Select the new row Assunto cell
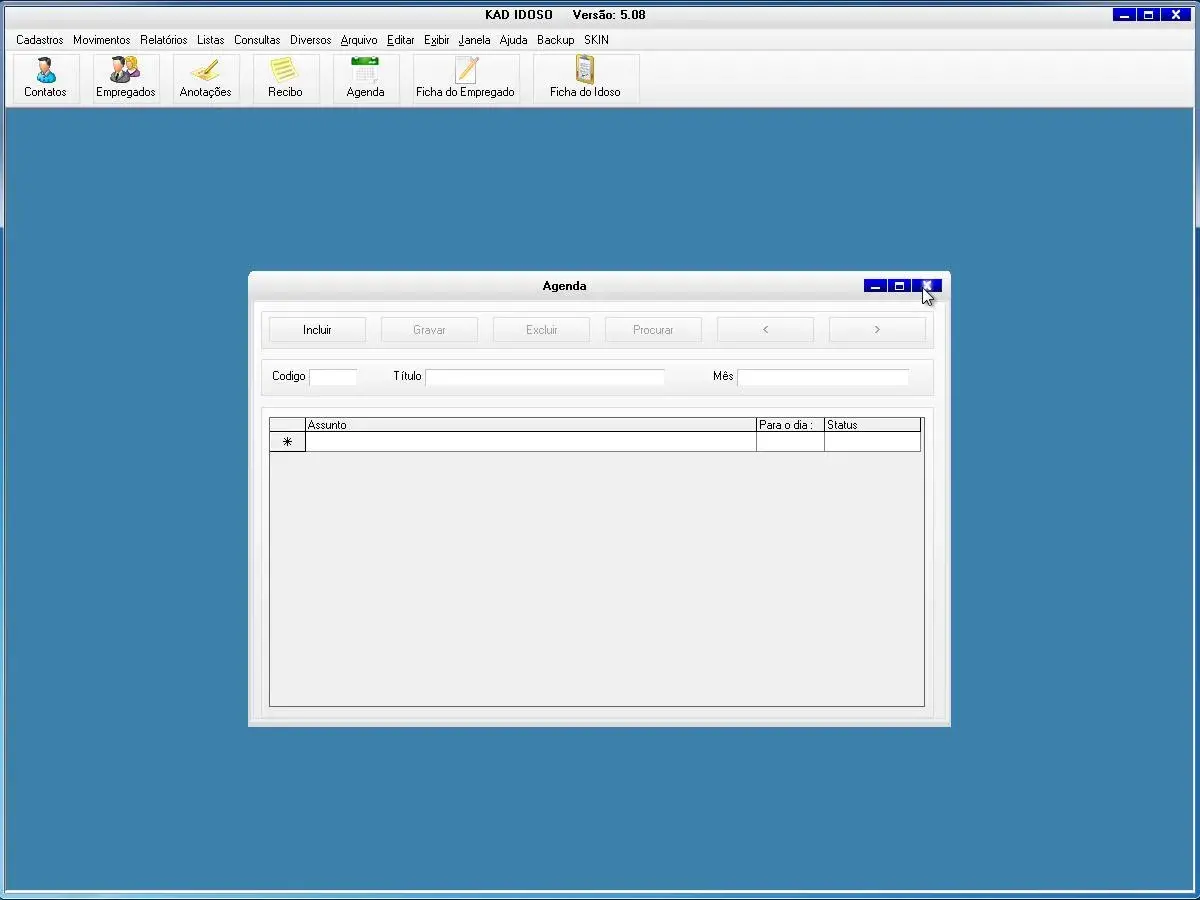 530,442
